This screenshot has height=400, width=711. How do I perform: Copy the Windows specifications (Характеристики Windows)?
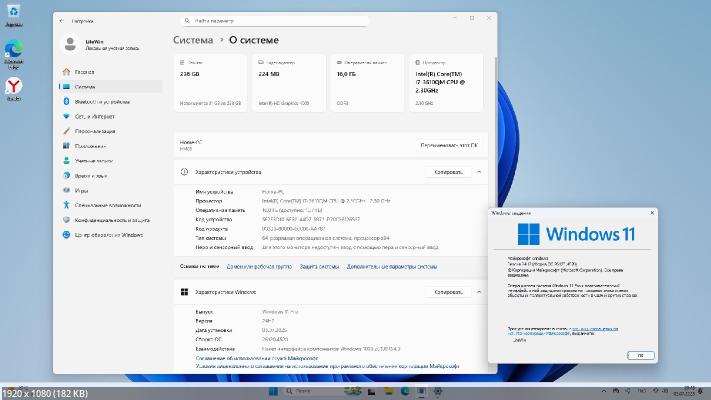point(448,292)
